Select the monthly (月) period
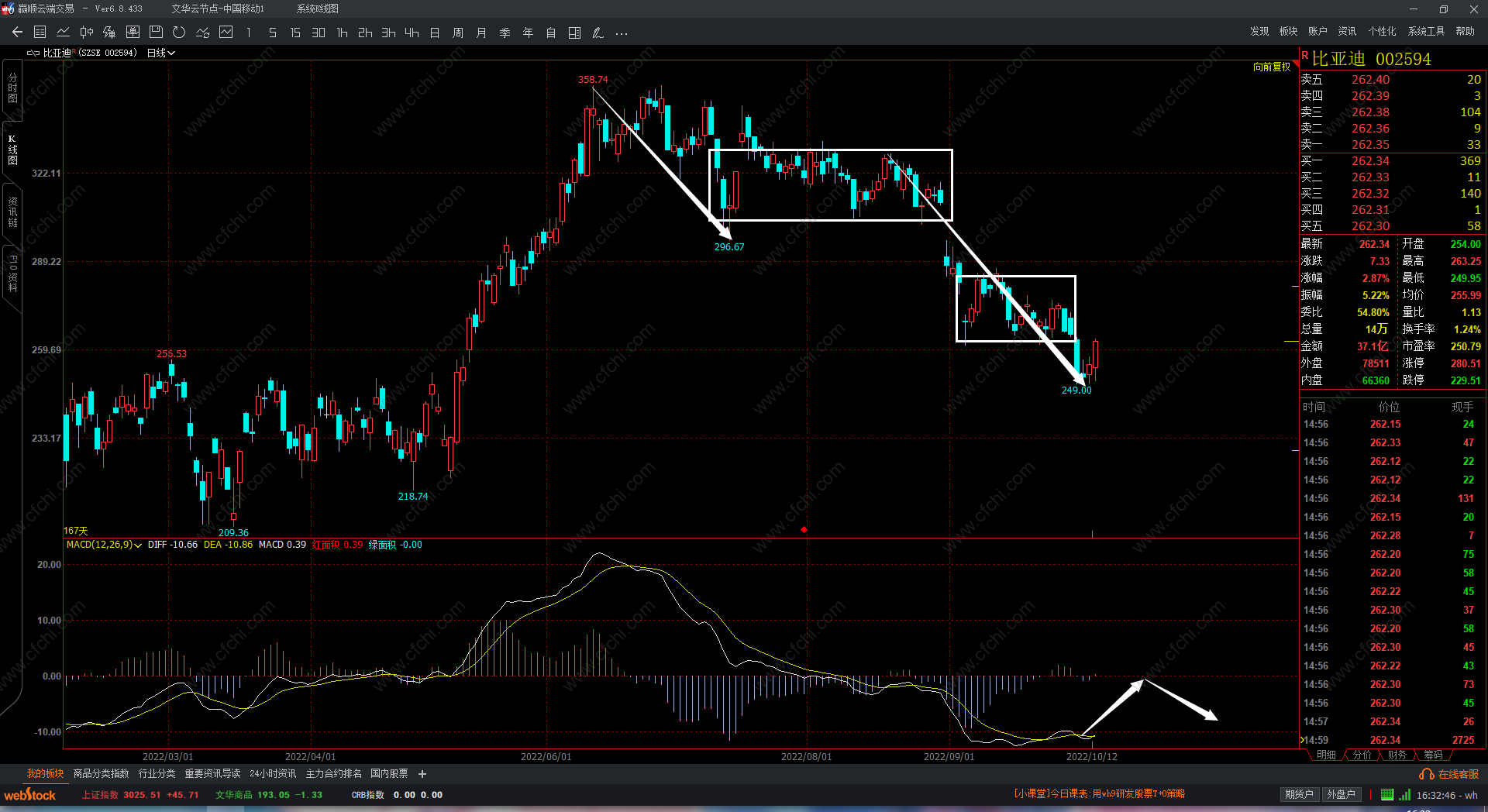Screen dimensions: 1488x812 click(481, 33)
